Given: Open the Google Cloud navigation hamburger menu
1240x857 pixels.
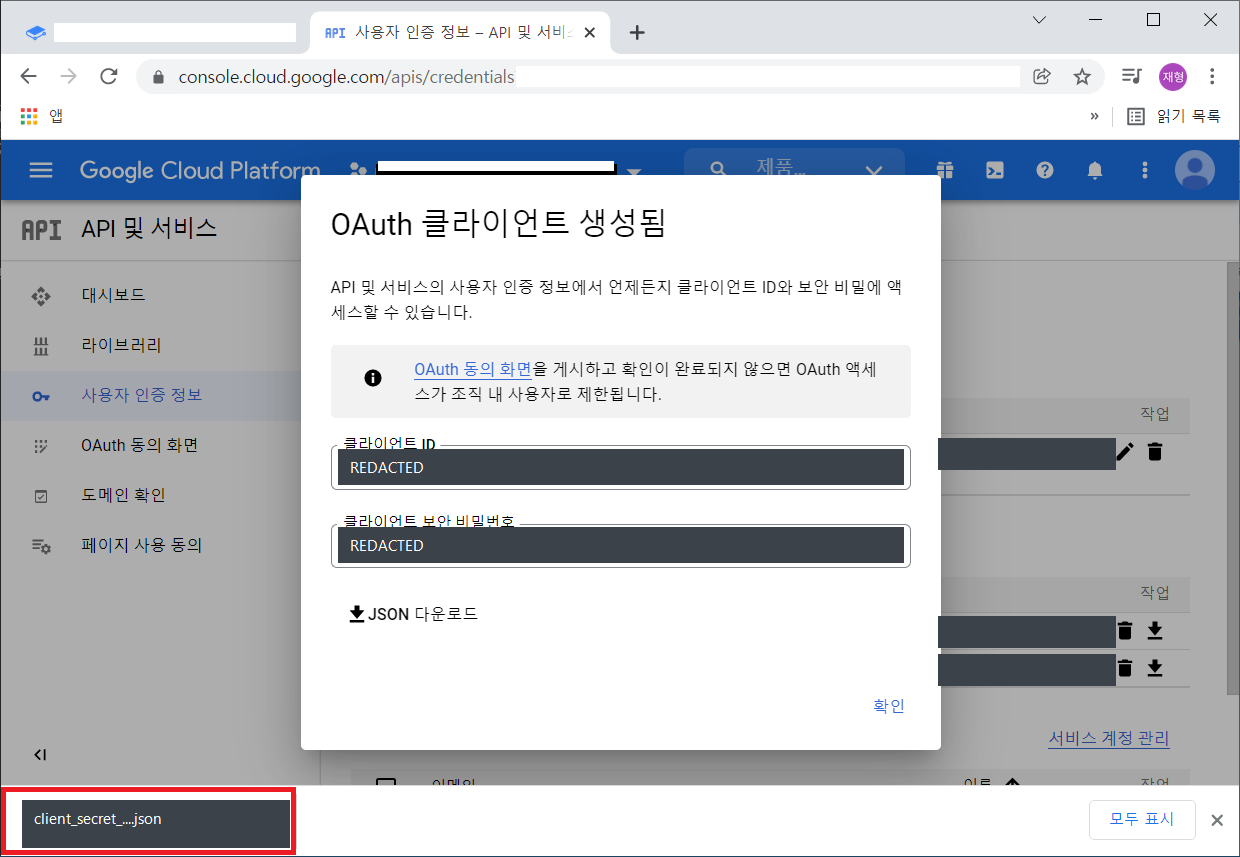Looking at the screenshot, I should pyautogui.click(x=41, y=170).
